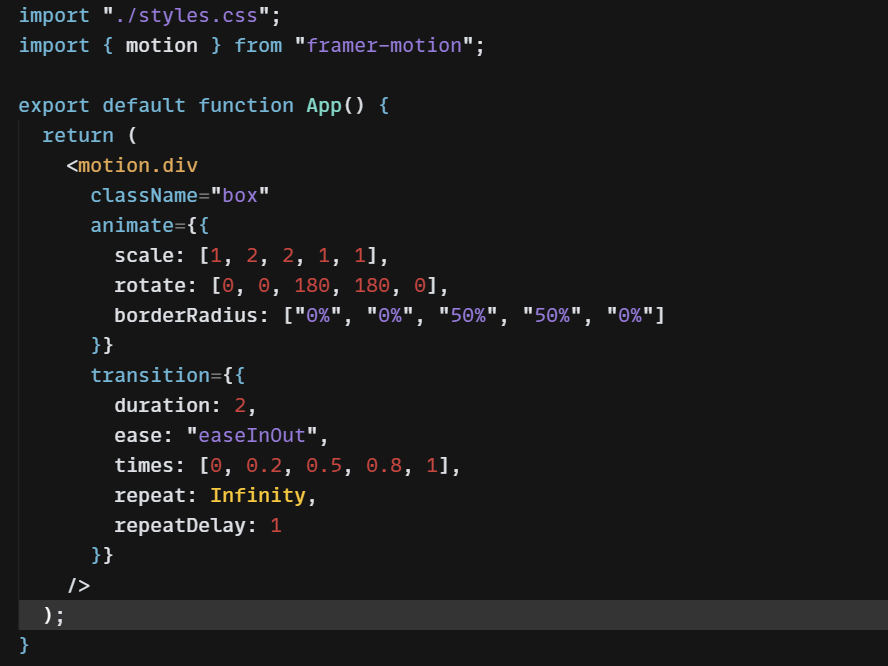
Task: Click the "easeInOut" string value
Action: pyautogui.click(x=251, y=436)
